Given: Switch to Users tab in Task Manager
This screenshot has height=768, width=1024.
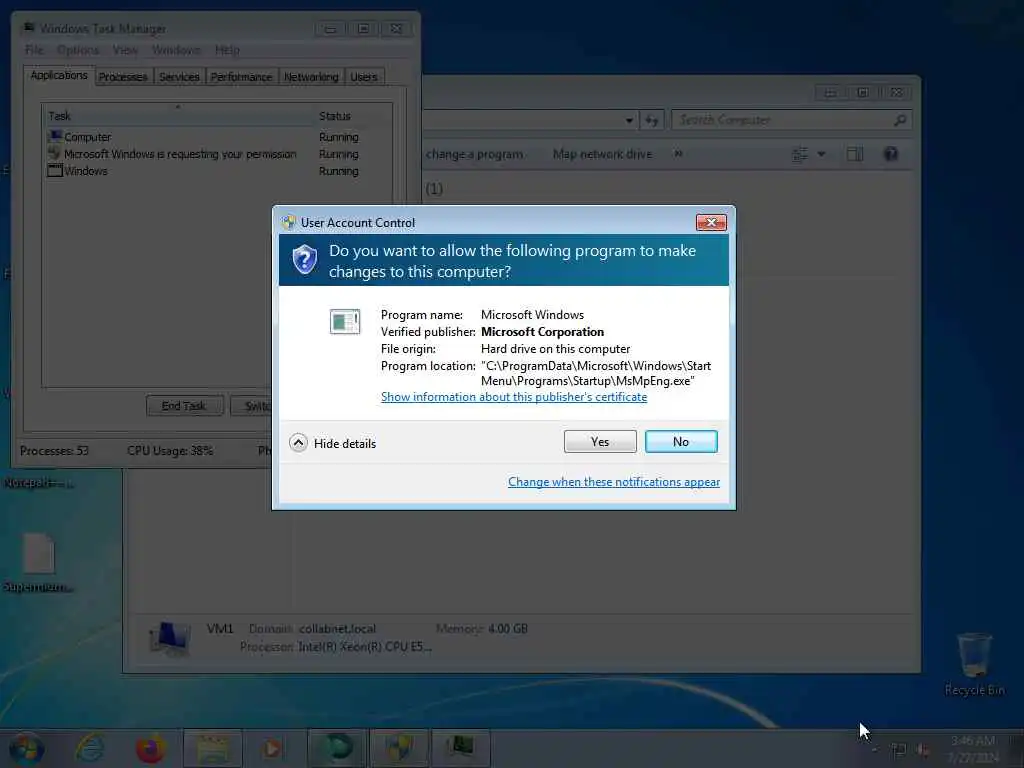Looking at the screenshot, I should point(364,76).
